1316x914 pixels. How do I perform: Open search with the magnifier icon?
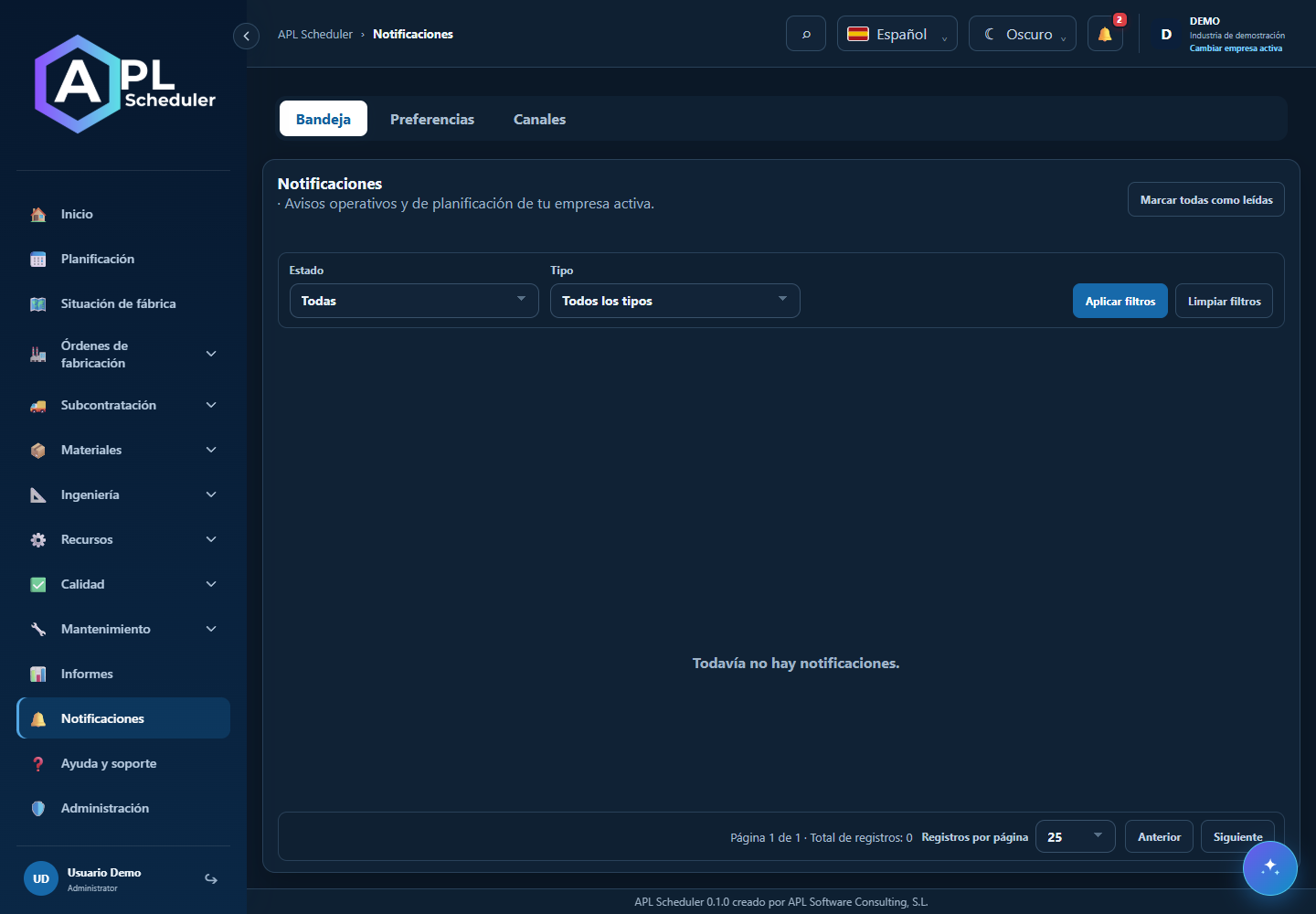806,34
